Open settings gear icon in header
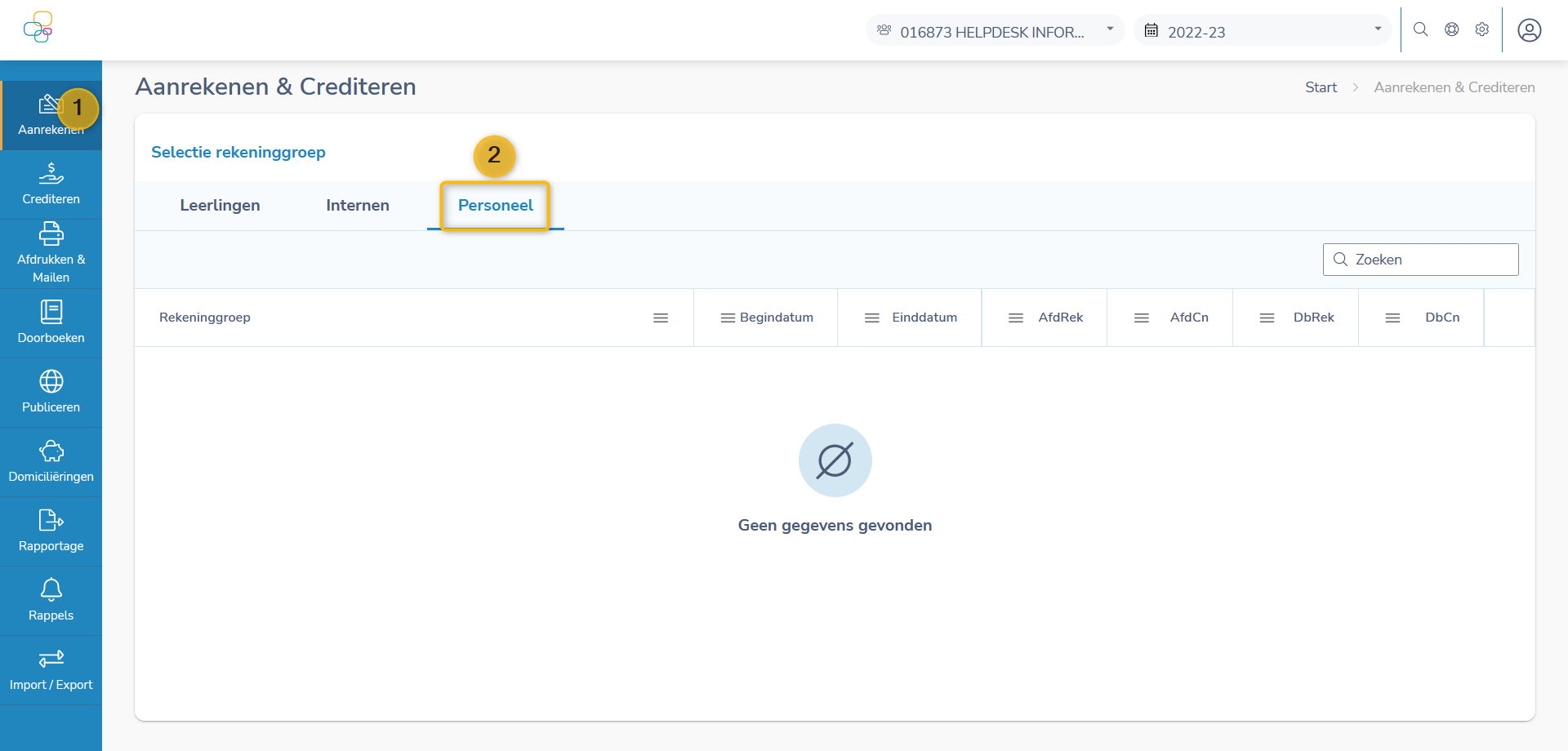The image size is (1568, 751). click(1481, 29)
